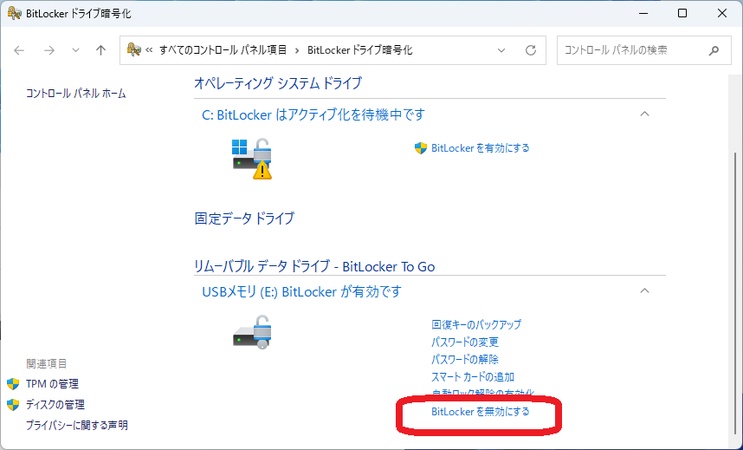
Task: Open パスワードの変更 link
Action: (465, 342)
